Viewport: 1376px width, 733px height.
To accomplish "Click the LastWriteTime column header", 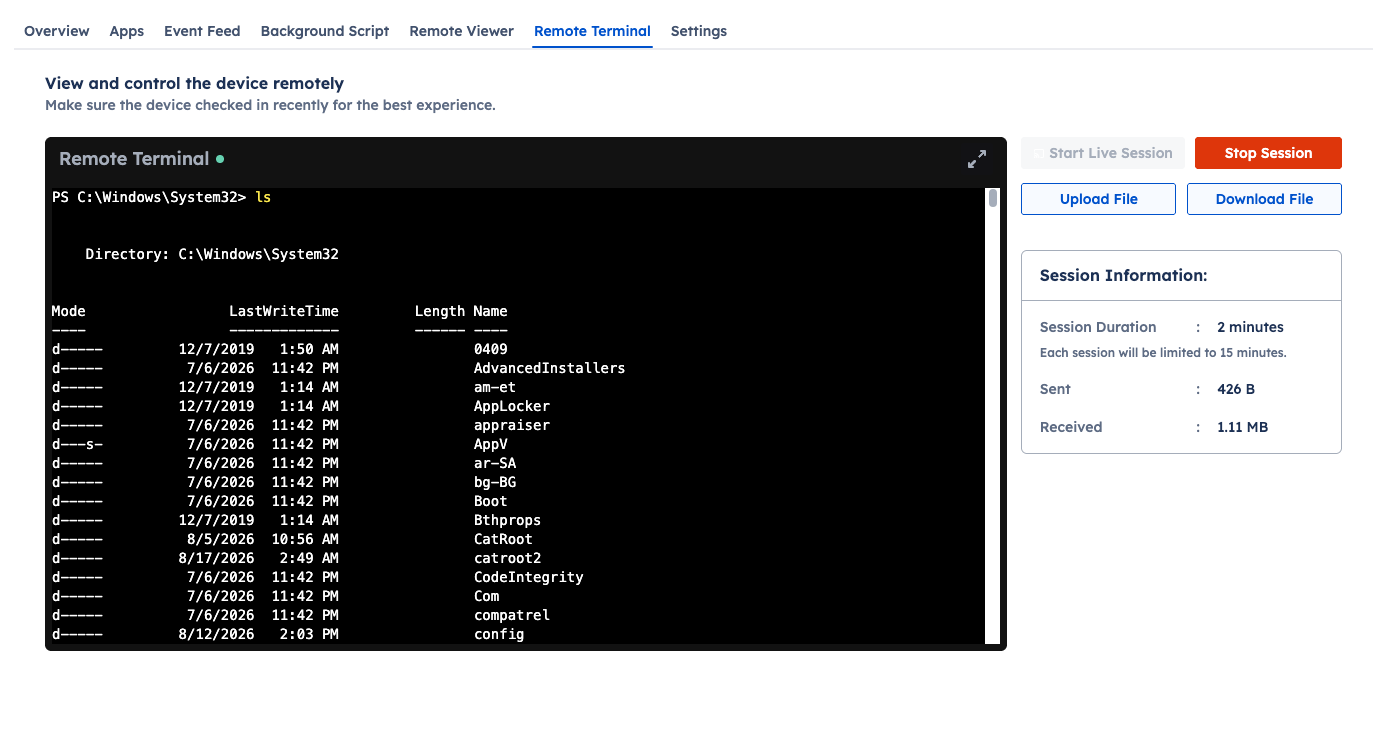I will [x=284, y=311].
